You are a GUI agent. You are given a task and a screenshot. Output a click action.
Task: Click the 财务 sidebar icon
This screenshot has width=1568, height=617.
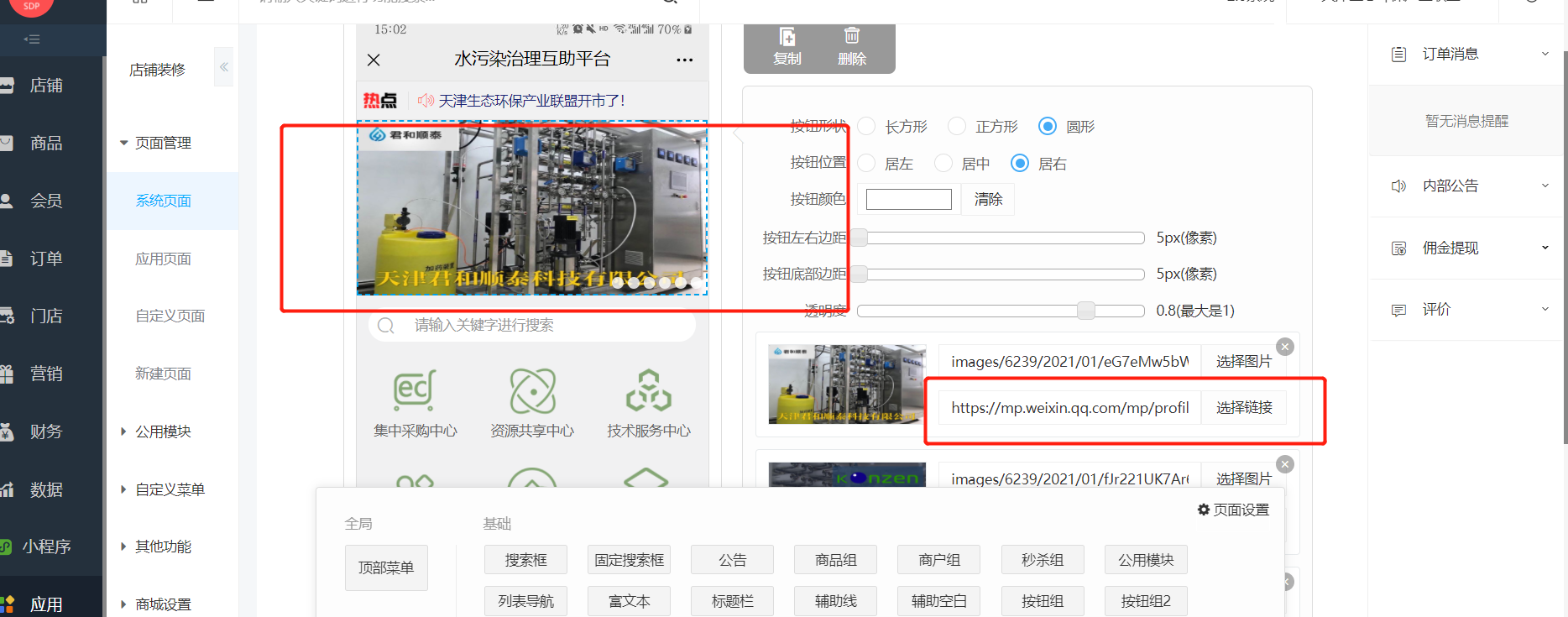(7, 431)
